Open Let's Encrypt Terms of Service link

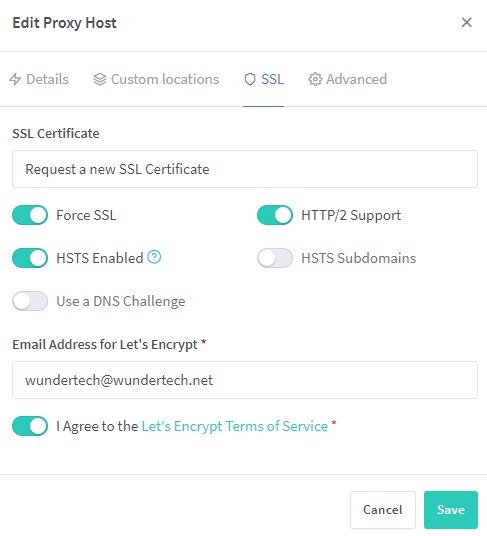point(235,426)
